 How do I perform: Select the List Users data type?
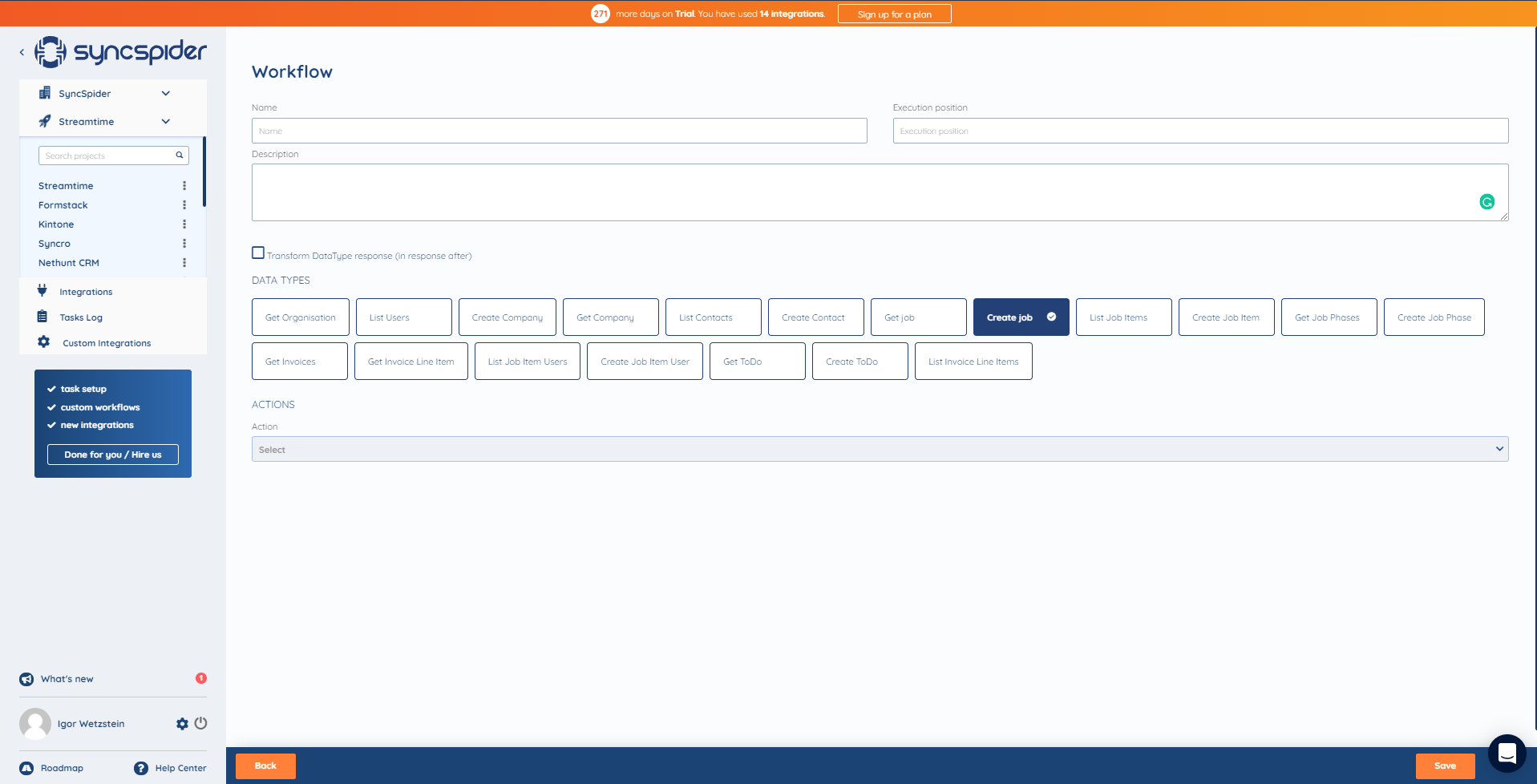404,317
